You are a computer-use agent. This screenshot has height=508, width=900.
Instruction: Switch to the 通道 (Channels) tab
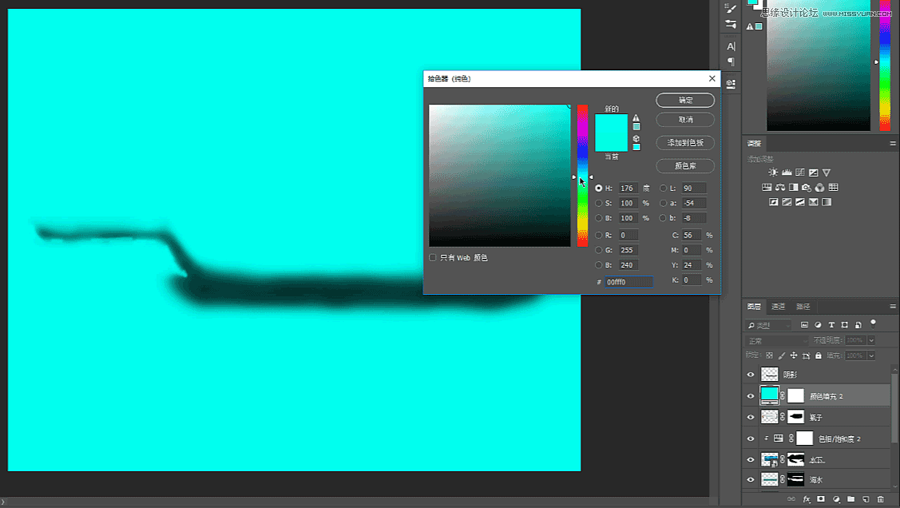point(778,307)
